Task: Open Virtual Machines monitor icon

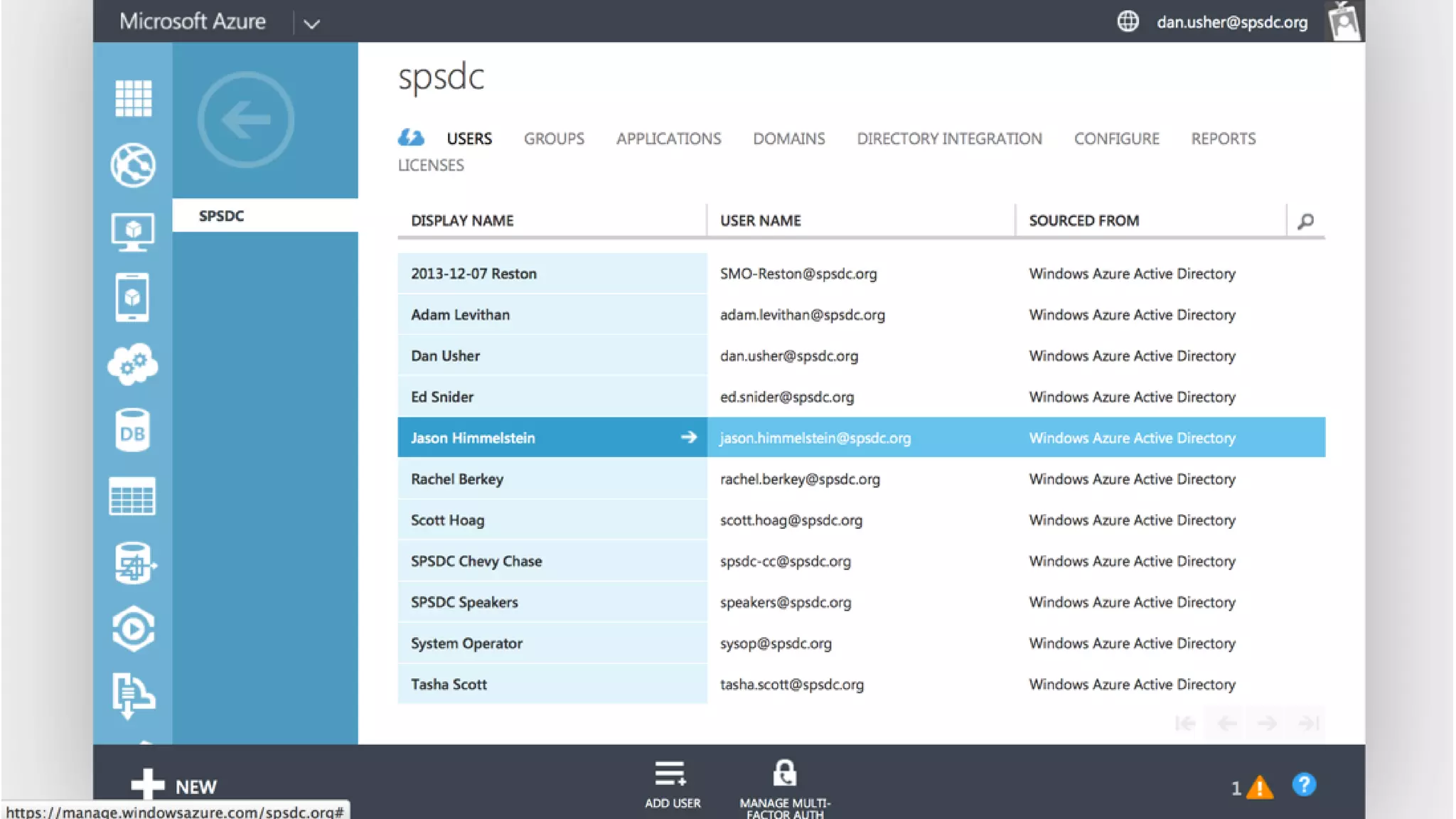Action: (133, 232)
